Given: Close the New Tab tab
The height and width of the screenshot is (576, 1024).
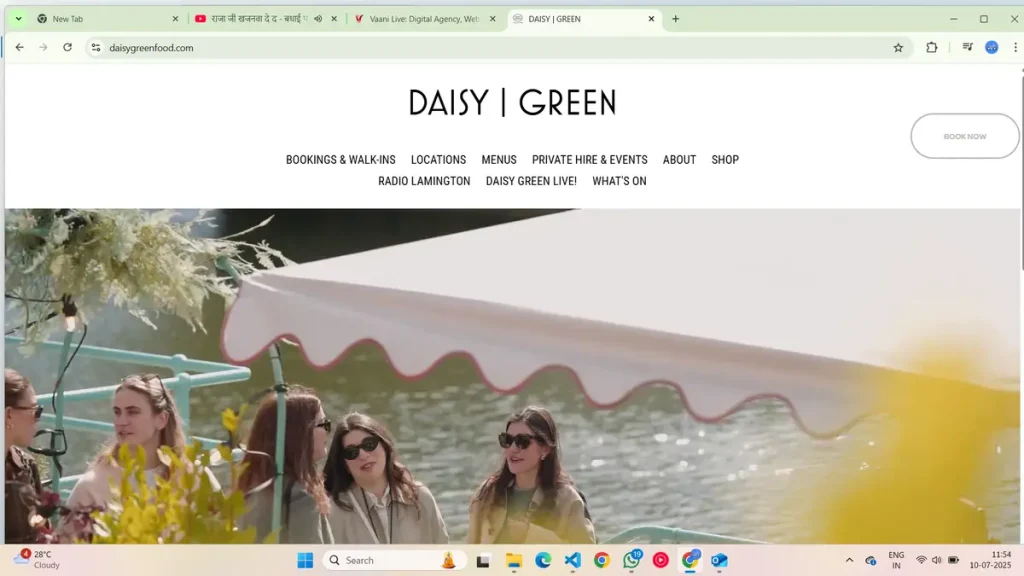Looking at the screenshot, I should click(x=175, y=19).
